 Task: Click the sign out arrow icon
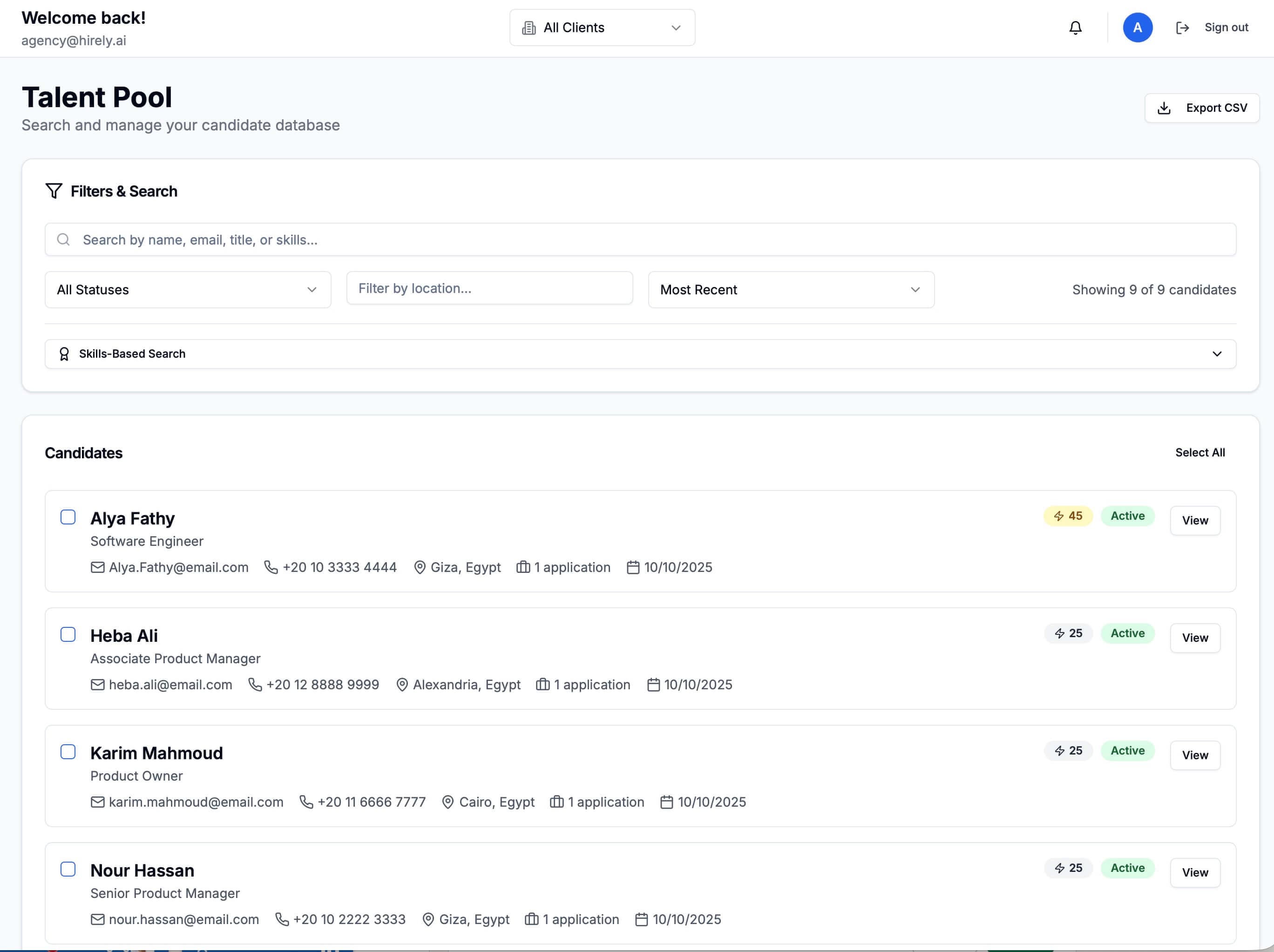1182,27
